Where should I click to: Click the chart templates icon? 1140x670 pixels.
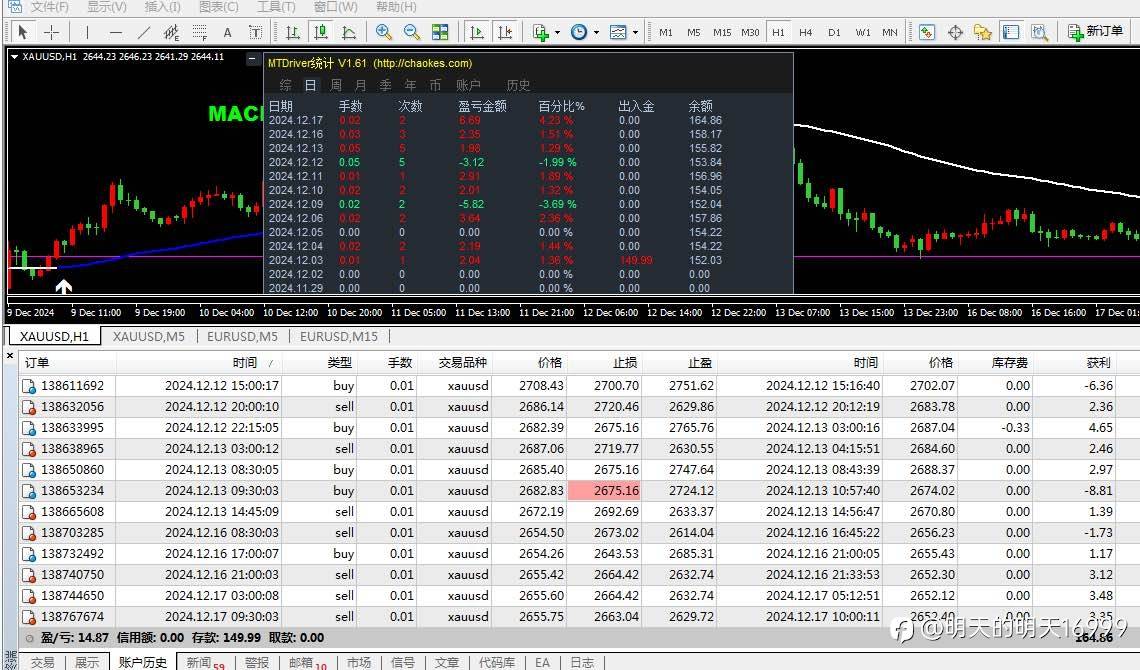point(618,32)
